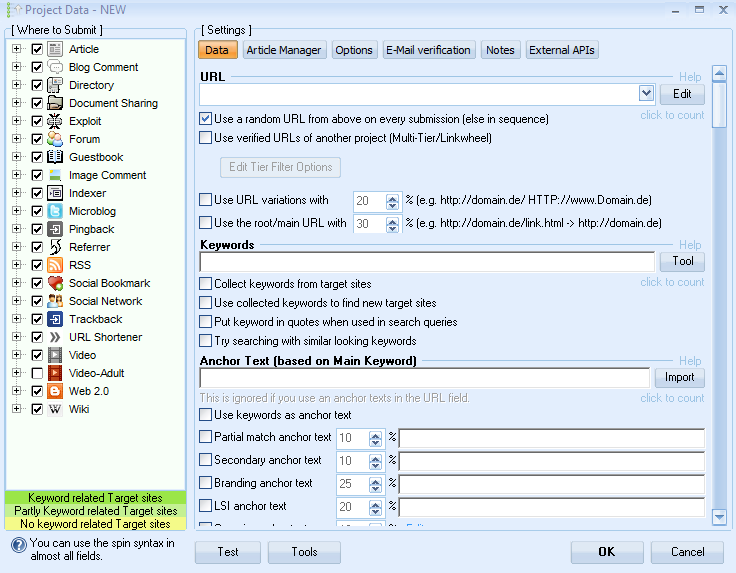Viewport: 736px width, 573px height.
Task: Click the Image Comment picture icon
Action: 55,175
